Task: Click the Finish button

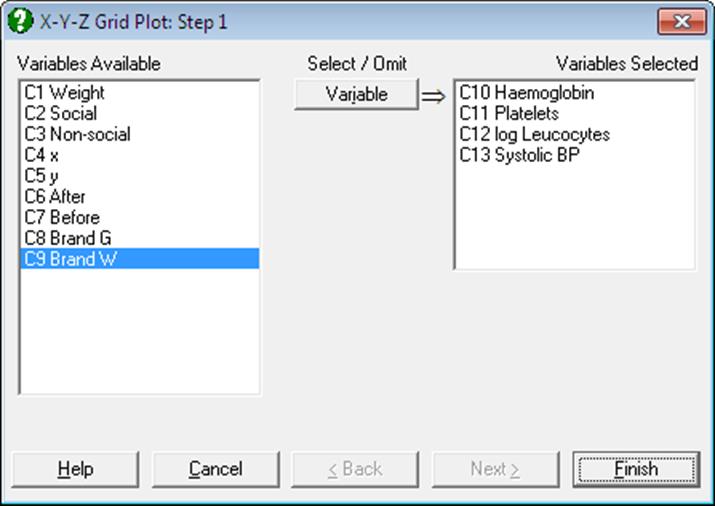Action: (x=636, y=469)
